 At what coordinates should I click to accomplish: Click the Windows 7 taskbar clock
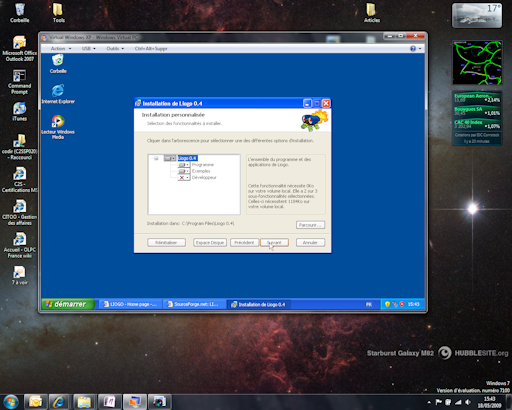489,402
